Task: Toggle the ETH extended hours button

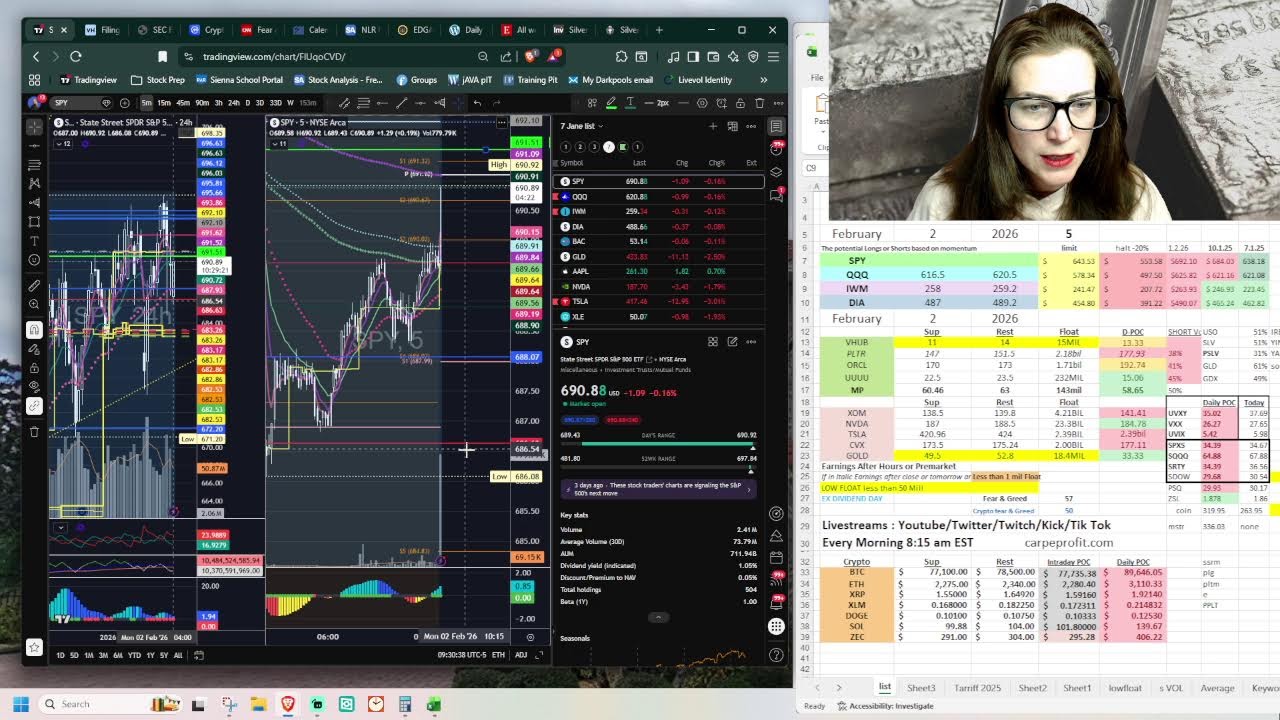Action: [498, 655]
